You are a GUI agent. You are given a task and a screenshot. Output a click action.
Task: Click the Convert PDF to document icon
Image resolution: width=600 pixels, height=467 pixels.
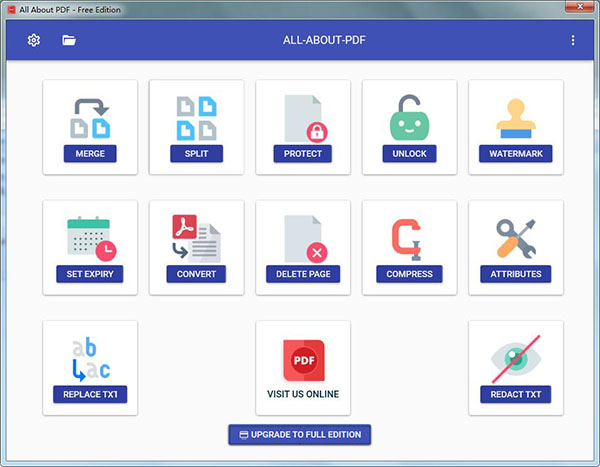coord(196,238)
